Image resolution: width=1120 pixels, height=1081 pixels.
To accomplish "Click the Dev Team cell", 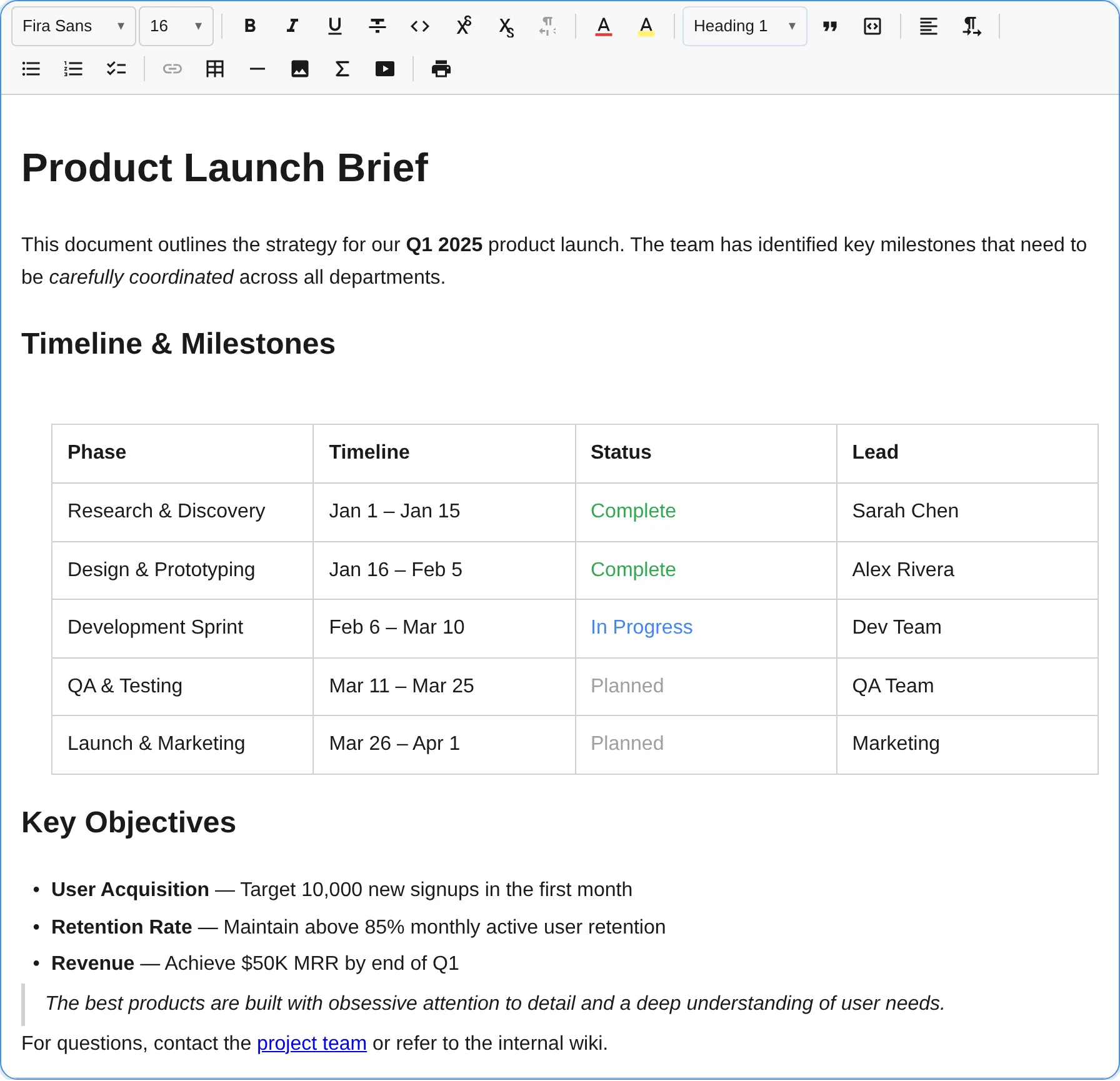I will tap(967, 627).
